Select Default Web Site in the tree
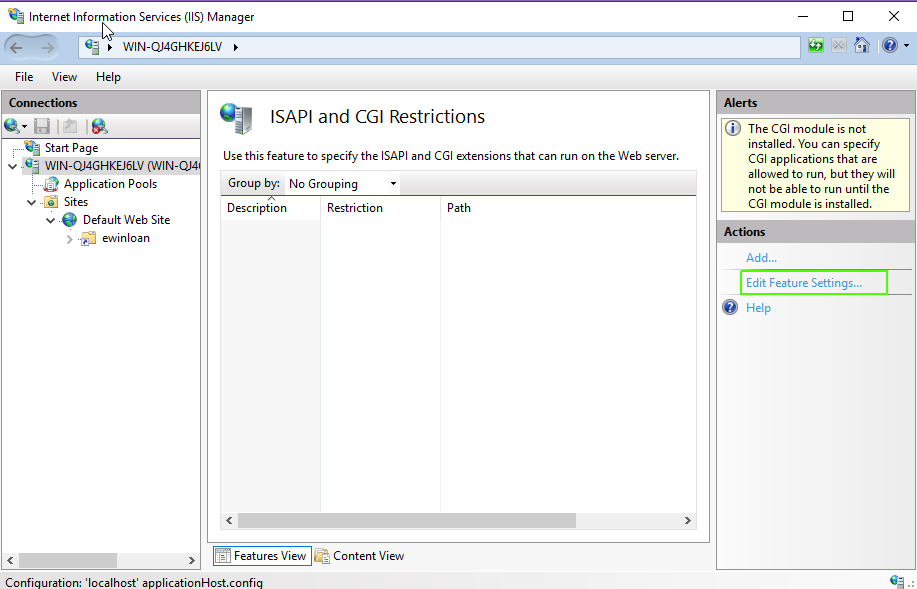Image resolution: width=917 pixels, height=589 pixels. click(126, 220)
